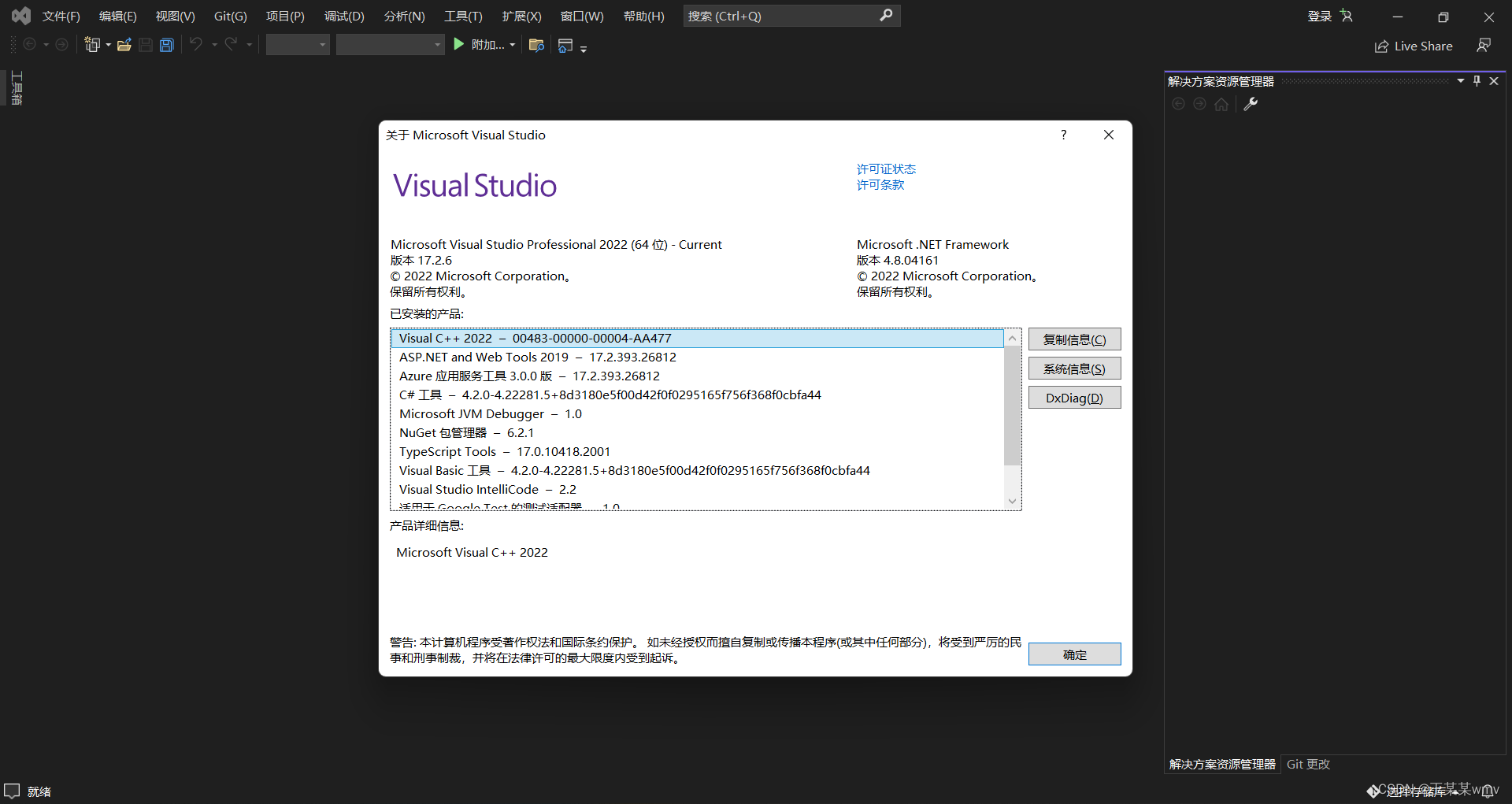Click the Undo icon on the toolbar
The height and width of the screenshot is (804, 1512).
coord(195,44)
